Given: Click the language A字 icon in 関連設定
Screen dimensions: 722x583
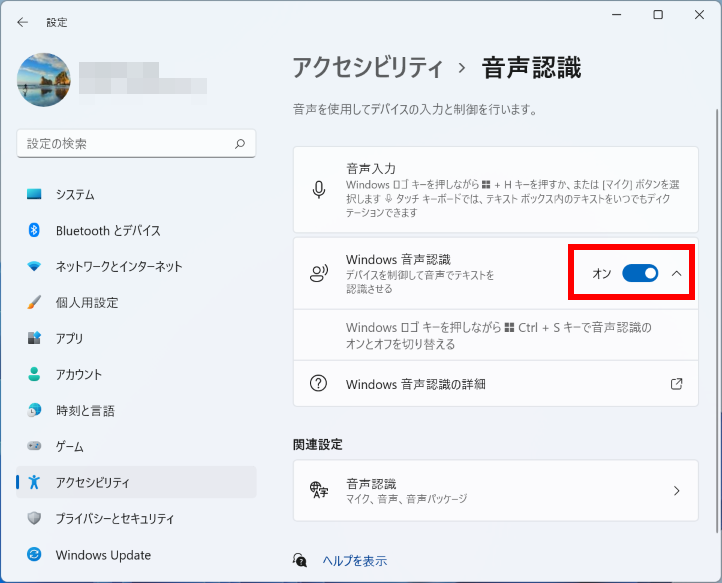Looking at the screenshot, I should click(319, 490).
